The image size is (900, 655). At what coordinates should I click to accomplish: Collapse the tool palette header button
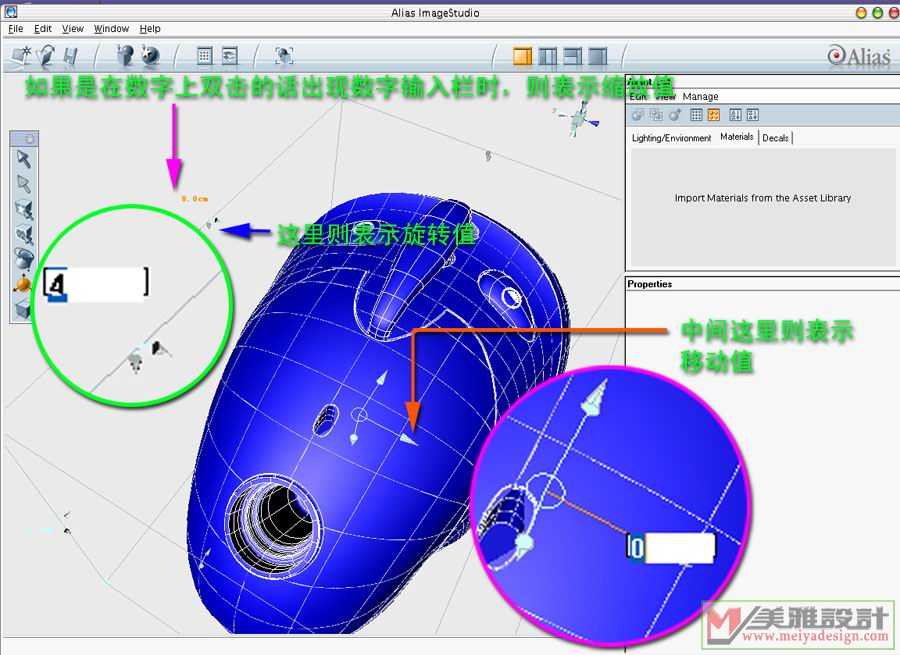coord(29,138)
